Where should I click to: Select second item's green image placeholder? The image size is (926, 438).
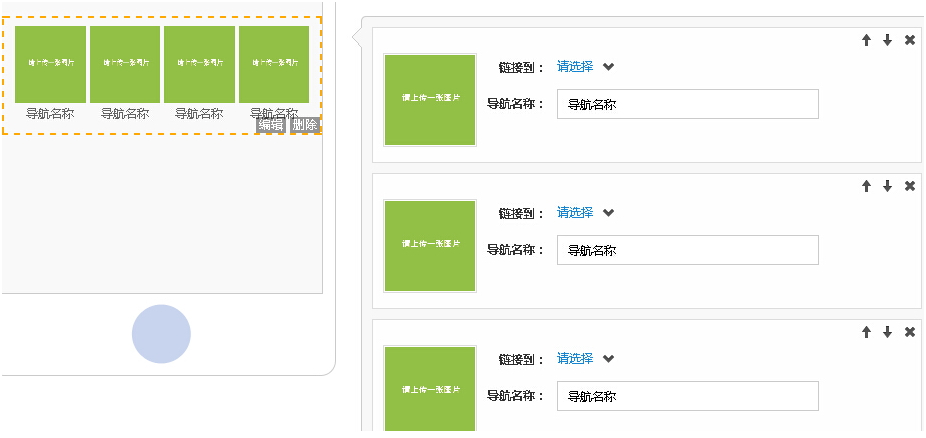tap(430, 244)
